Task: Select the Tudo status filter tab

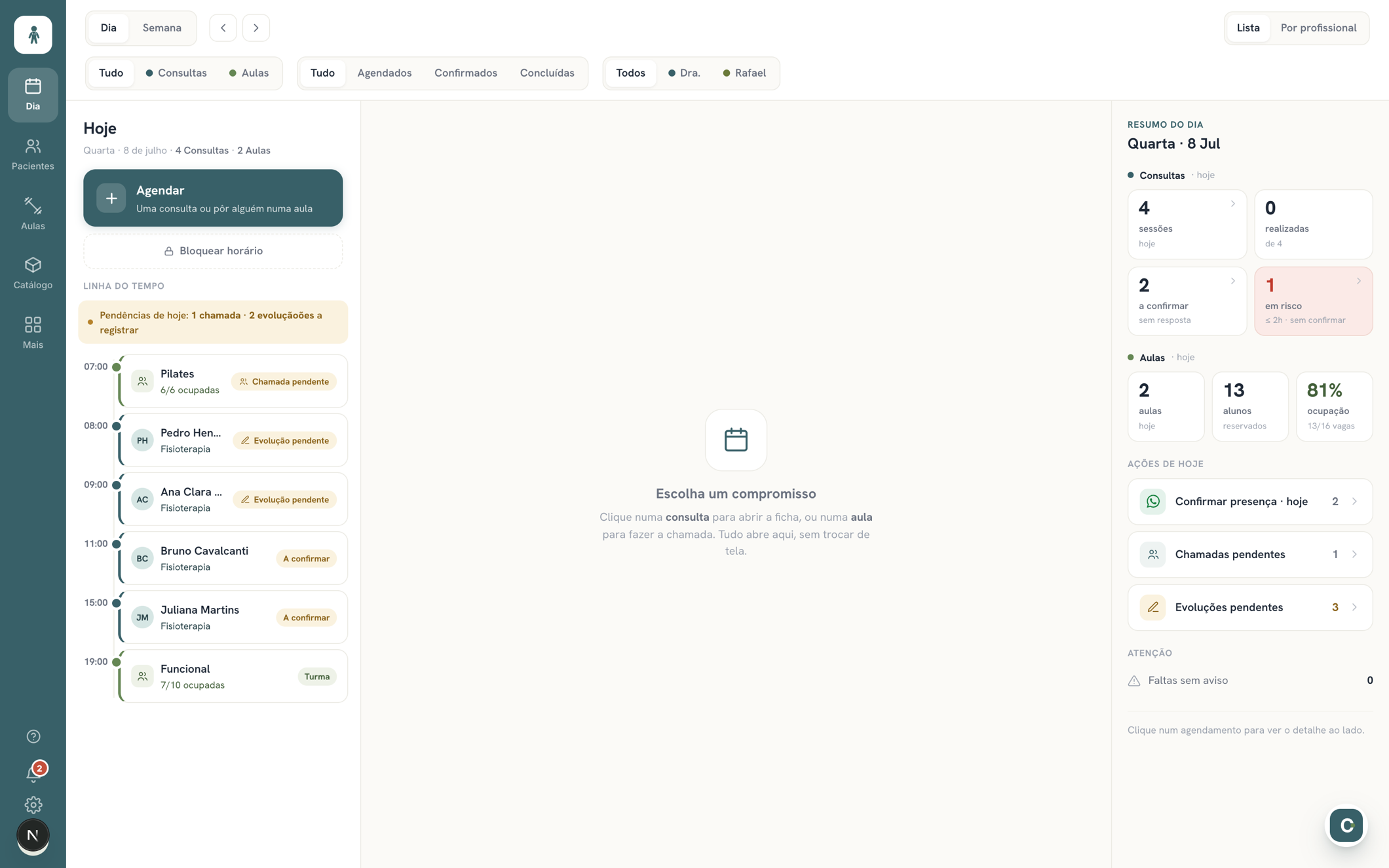Action: click(322, 73)
